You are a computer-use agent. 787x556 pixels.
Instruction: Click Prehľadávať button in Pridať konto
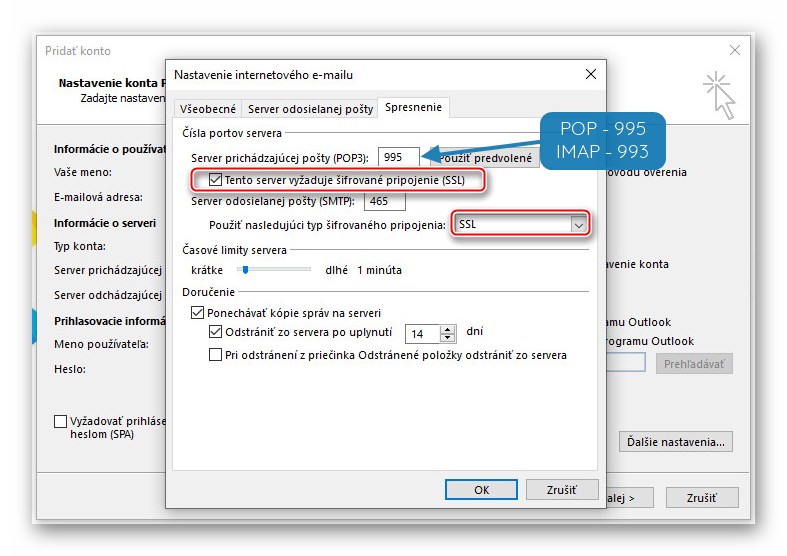click(694, 364)
